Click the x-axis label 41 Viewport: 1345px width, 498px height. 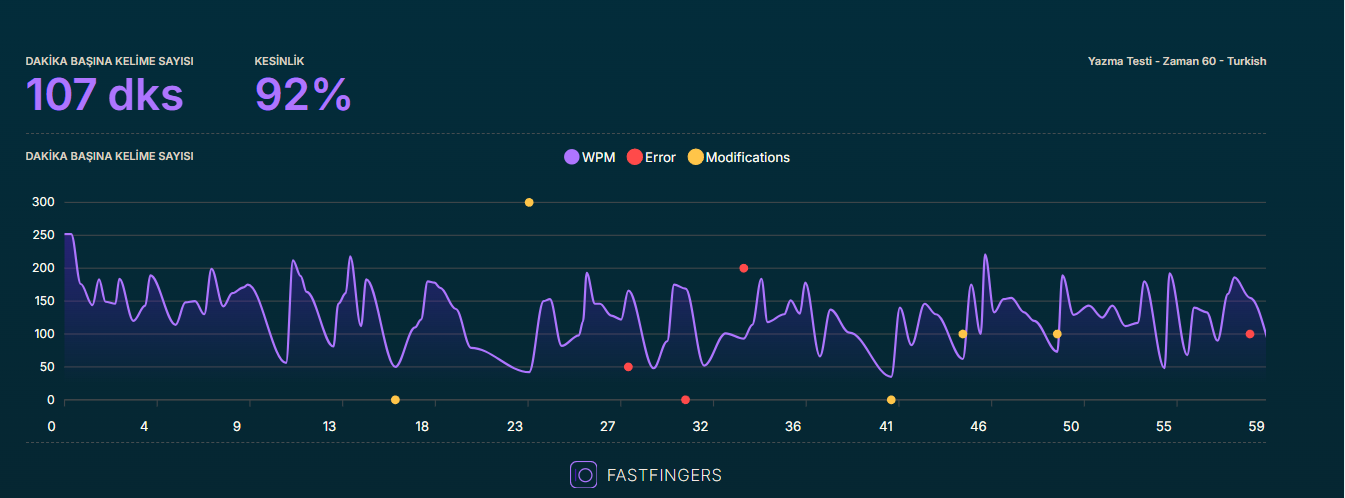[x=886, y=426]
